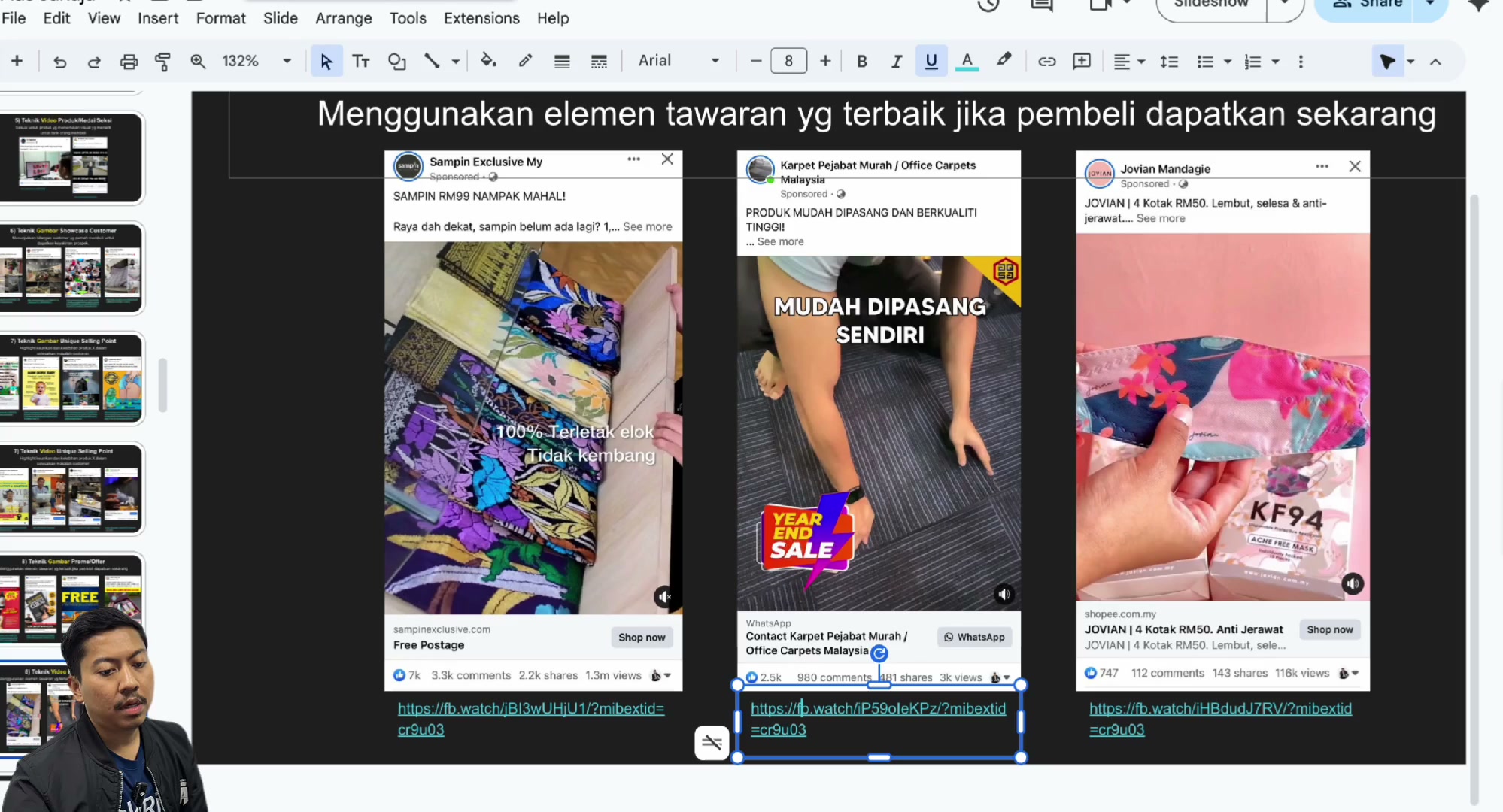
Task: Click the Redo arrow icon
Action: (94, 62)
